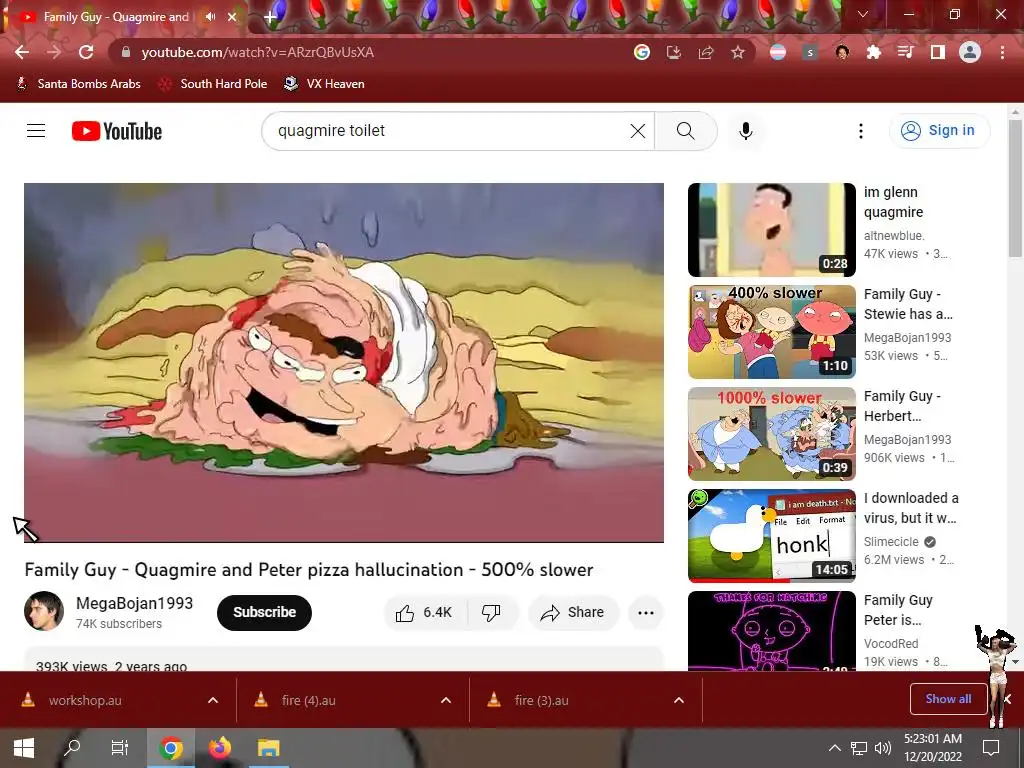This screenshot has width=1024, height=768.
Task: Launch Firefox from the taskbar
Action: (220, 748)
